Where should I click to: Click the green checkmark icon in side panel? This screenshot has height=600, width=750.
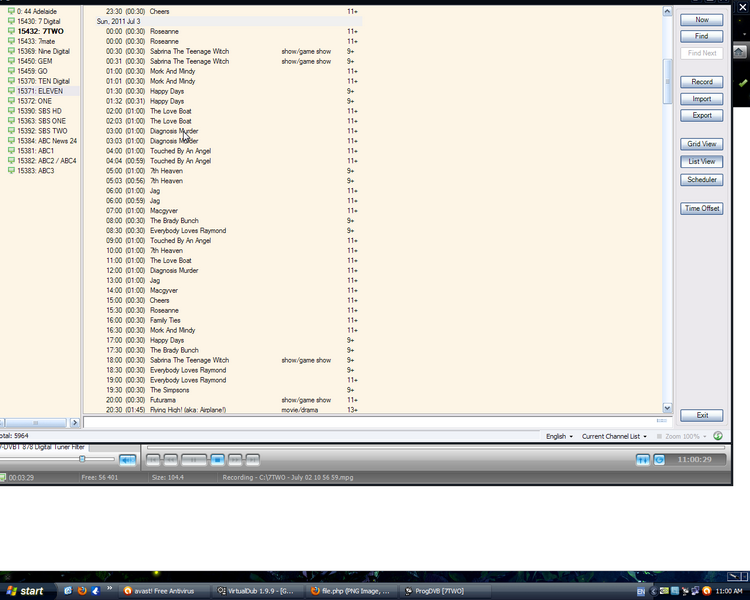click(742, 83)
